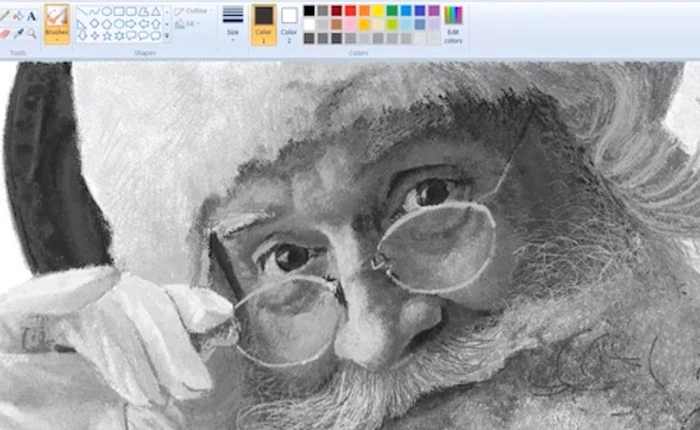
Task: Pick the turquoise blue palette swatch
Action: [x=406, y=11]
